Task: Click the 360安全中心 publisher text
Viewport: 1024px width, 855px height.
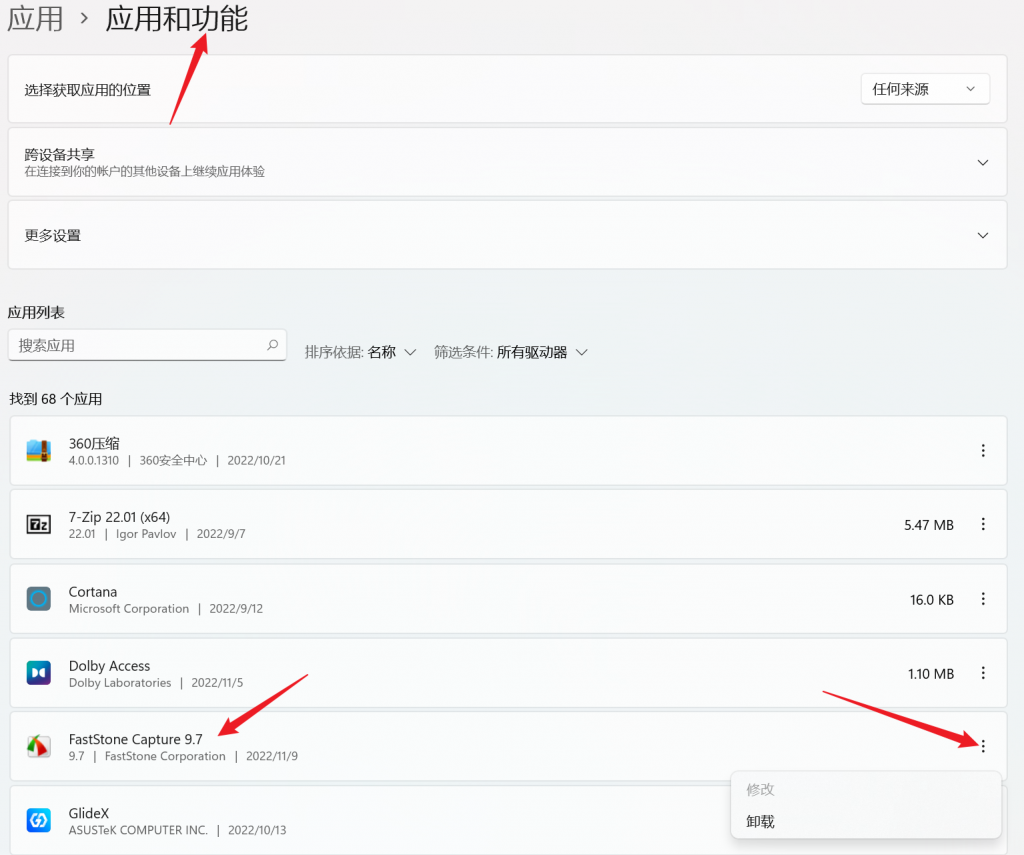Action: [173, 460]
